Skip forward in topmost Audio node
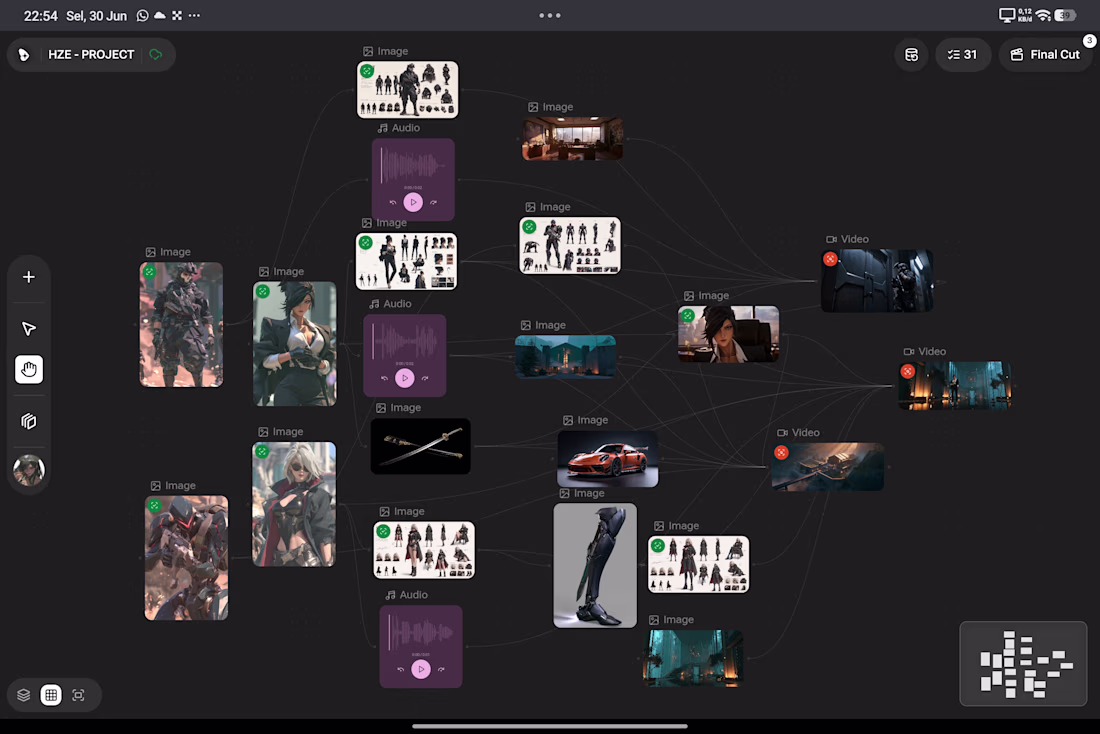 click(x=434, y=202)
